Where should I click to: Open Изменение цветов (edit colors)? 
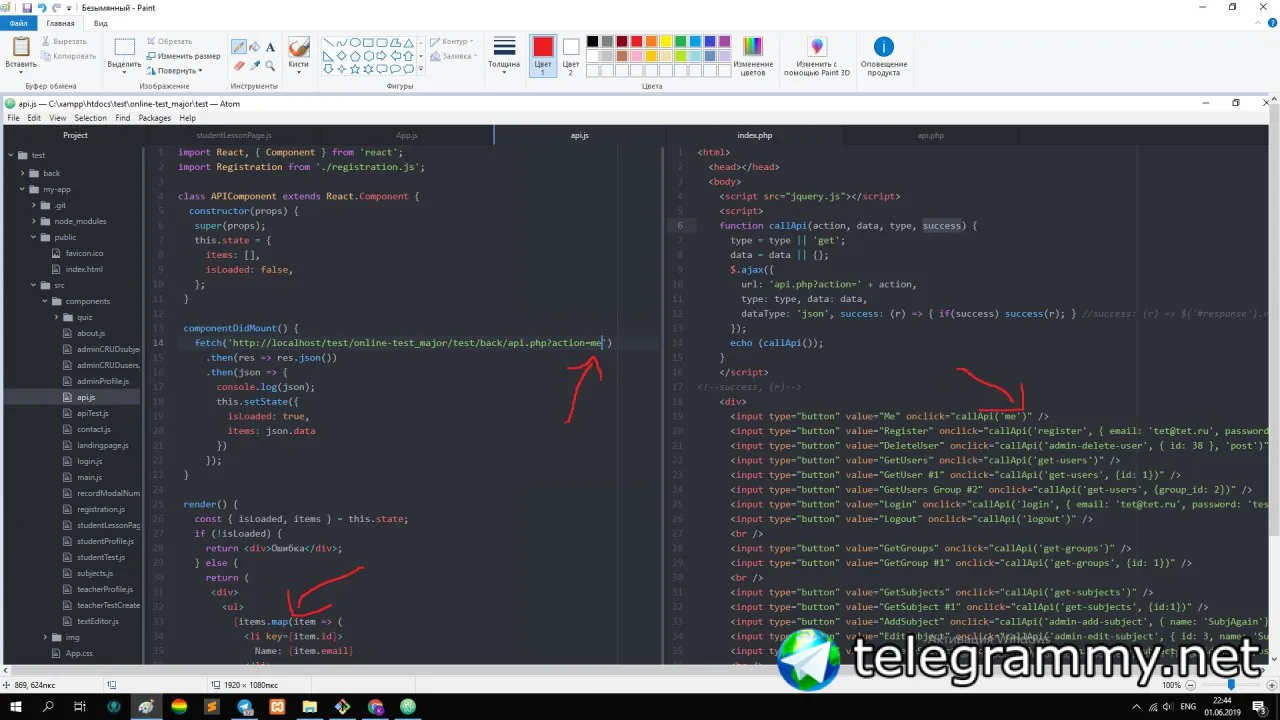click(x=753, y=56)
